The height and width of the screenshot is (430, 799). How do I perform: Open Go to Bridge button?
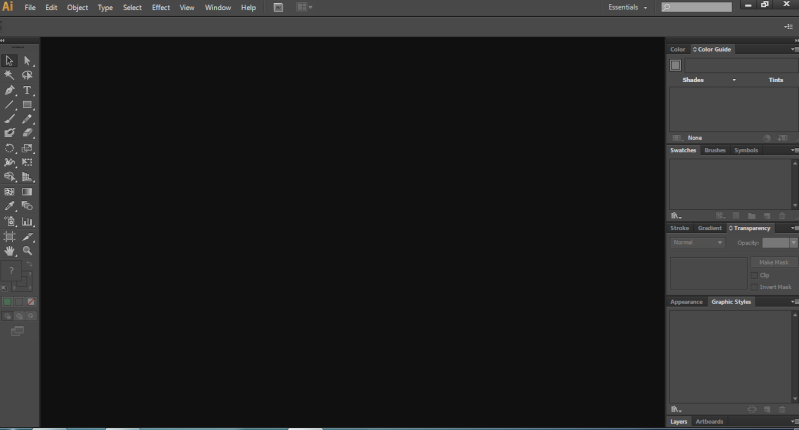(278, 7)
